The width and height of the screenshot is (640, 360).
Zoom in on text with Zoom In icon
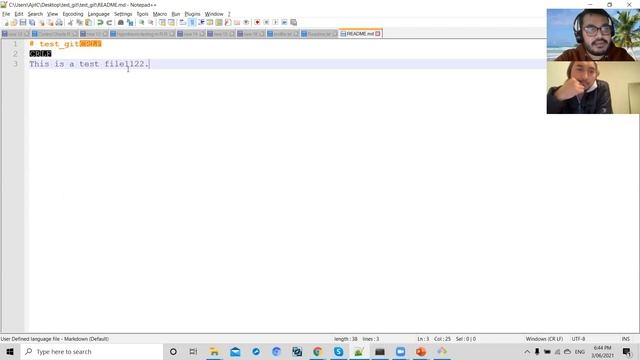pyautogui.click(x=142, y=22)
